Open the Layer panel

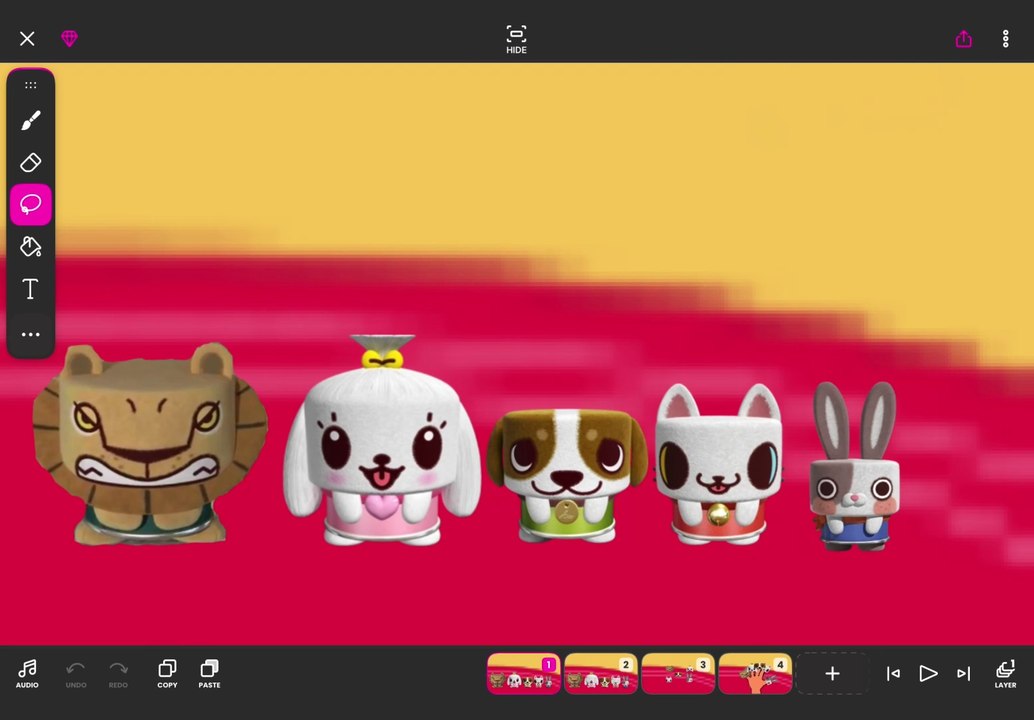click(1006, 674)
